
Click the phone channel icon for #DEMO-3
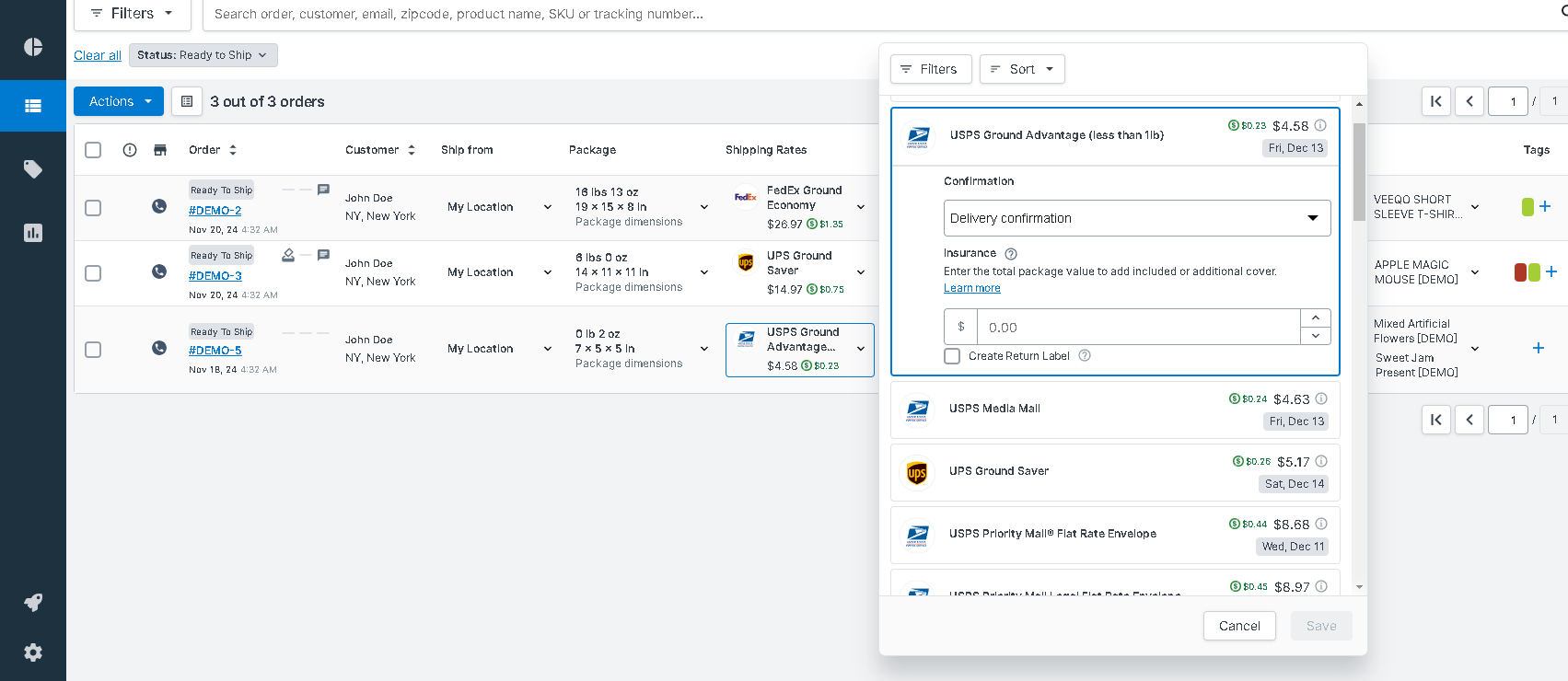(159, 271)
